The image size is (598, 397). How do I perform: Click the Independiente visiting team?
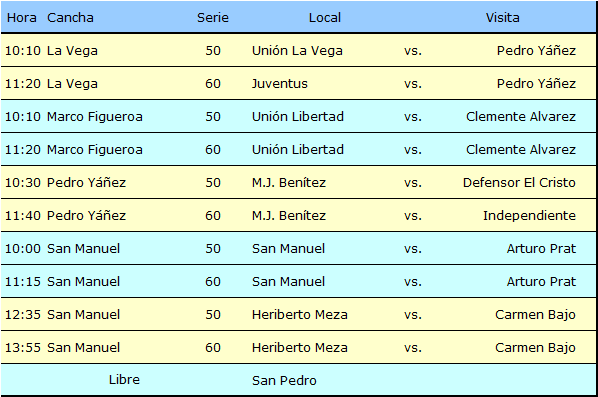(x=529, y=215)
